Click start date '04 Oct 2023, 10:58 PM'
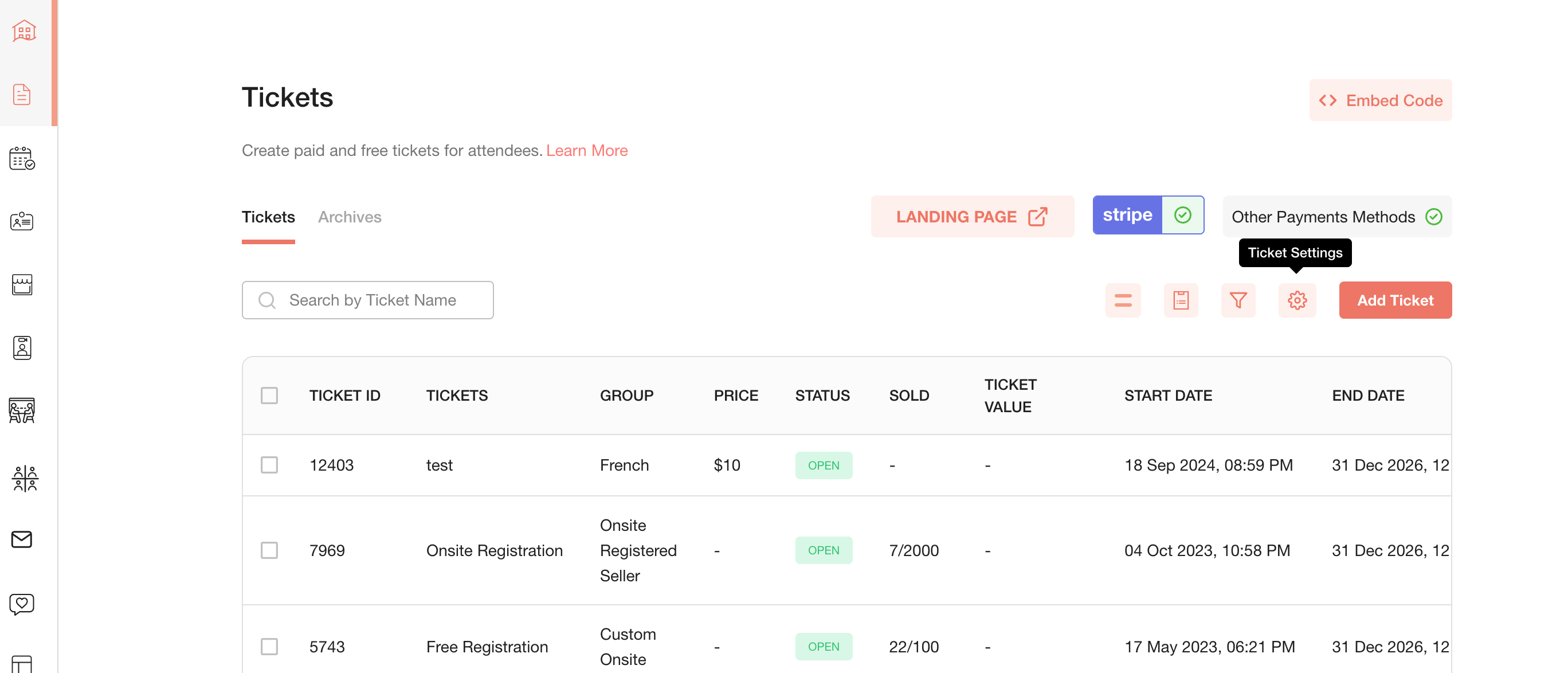The width and height of the screenshot is (1568, 673). coord(1207,550)
